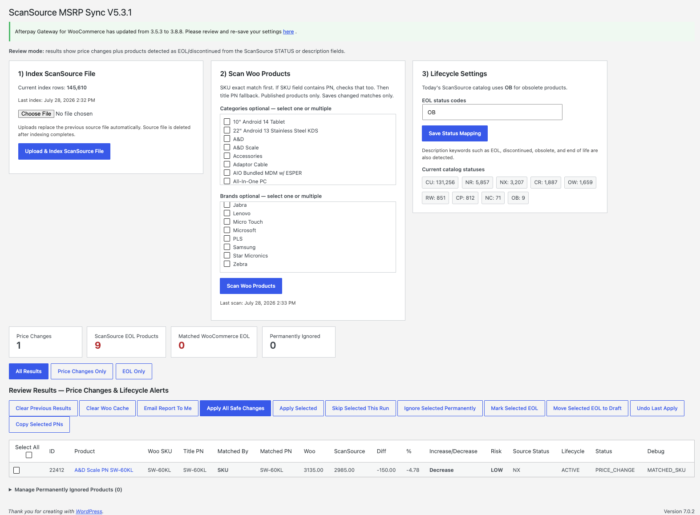Check the Lenovo brand
The width and height of the screenshot is (700, 515).
pyautogui.click(x=227, y=213)
